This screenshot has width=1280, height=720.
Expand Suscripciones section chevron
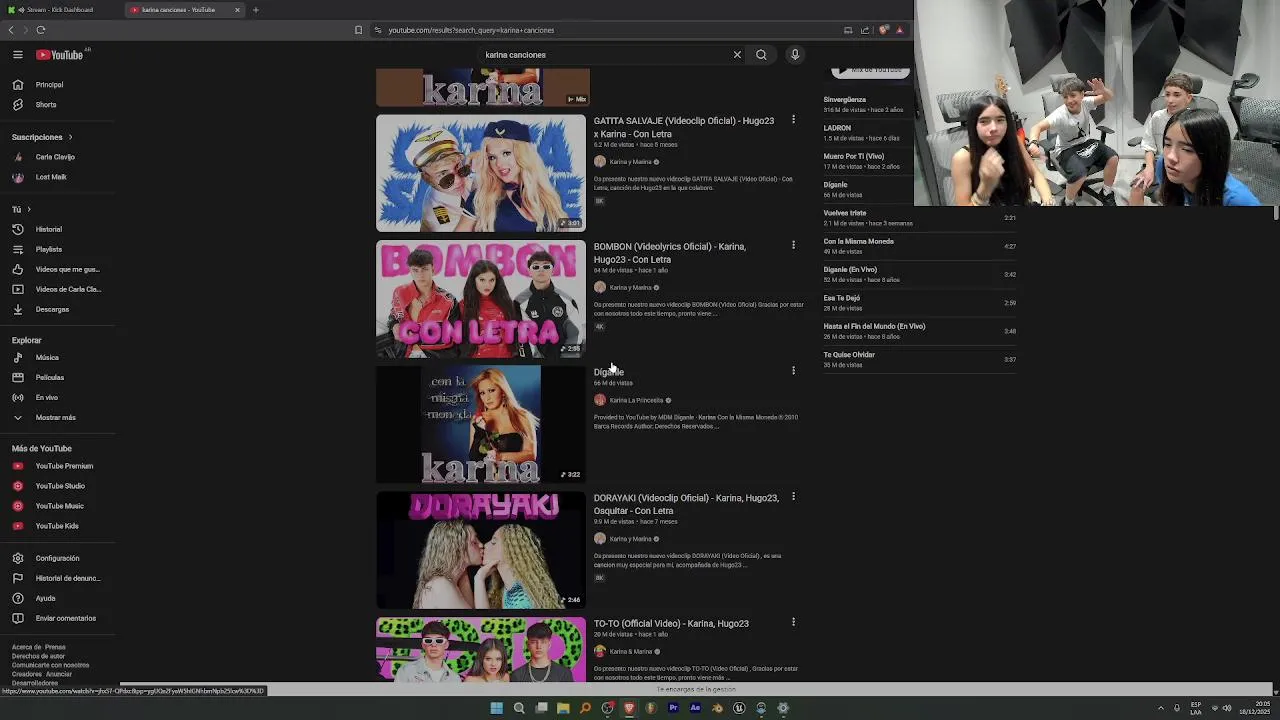70,137
